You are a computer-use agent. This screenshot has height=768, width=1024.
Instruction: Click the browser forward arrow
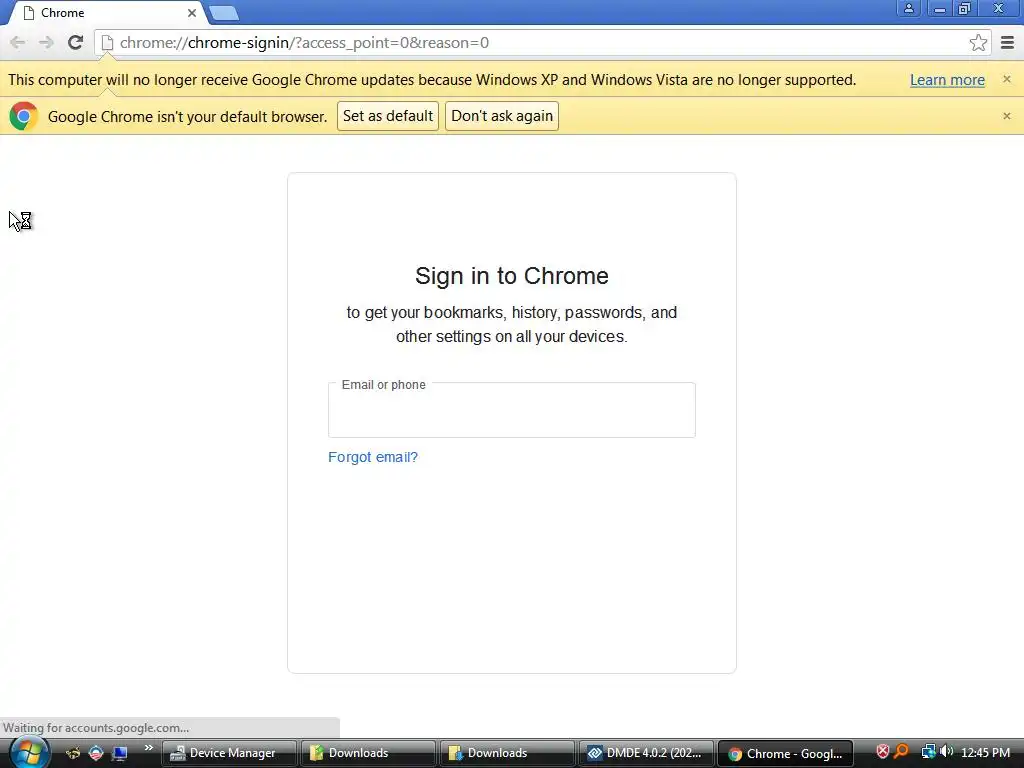click(46, 42)
